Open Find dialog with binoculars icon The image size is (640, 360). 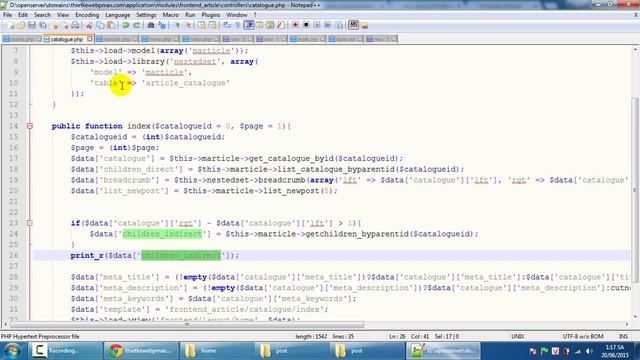pos(151,25)
